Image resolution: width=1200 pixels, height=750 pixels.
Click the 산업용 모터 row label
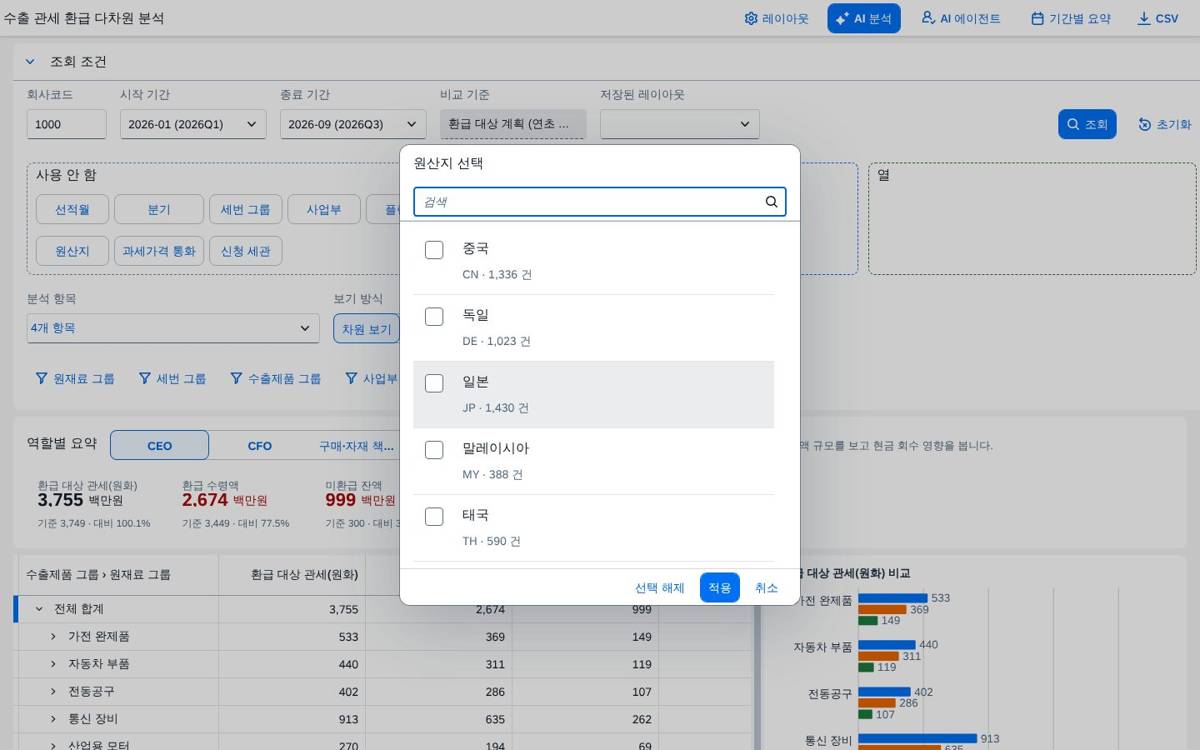98,745
